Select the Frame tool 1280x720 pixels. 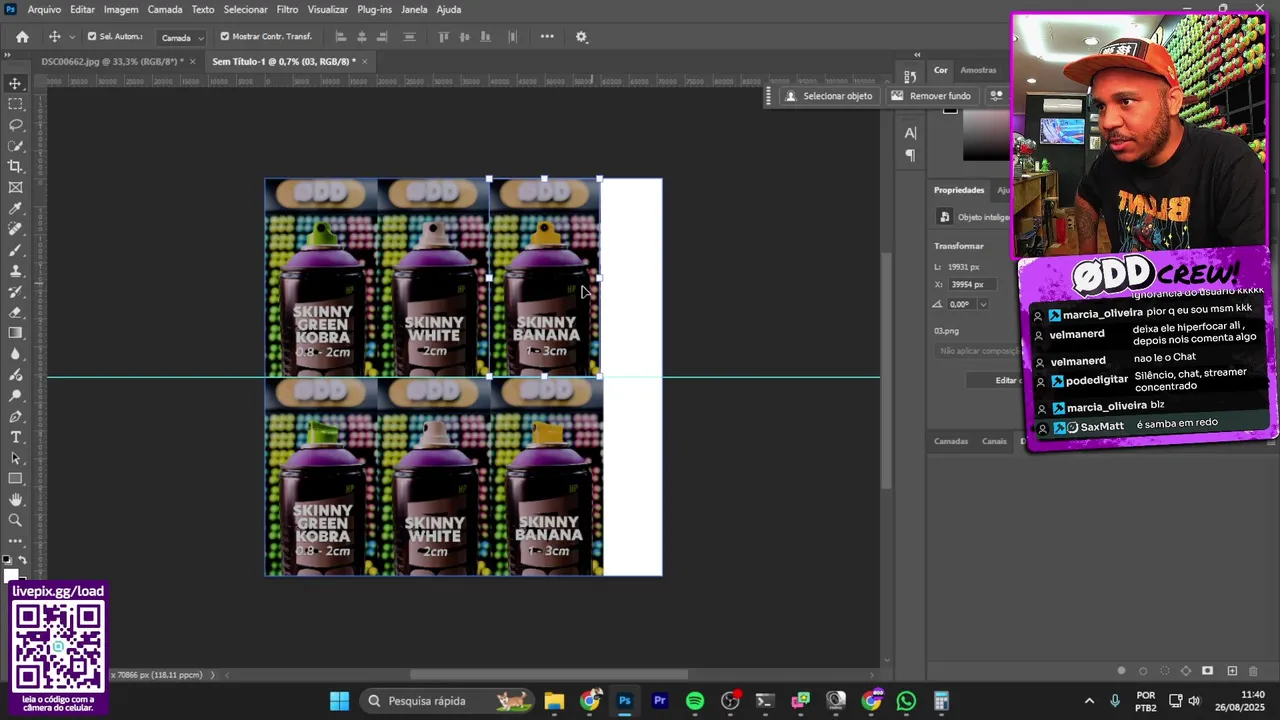coord(15,187)
